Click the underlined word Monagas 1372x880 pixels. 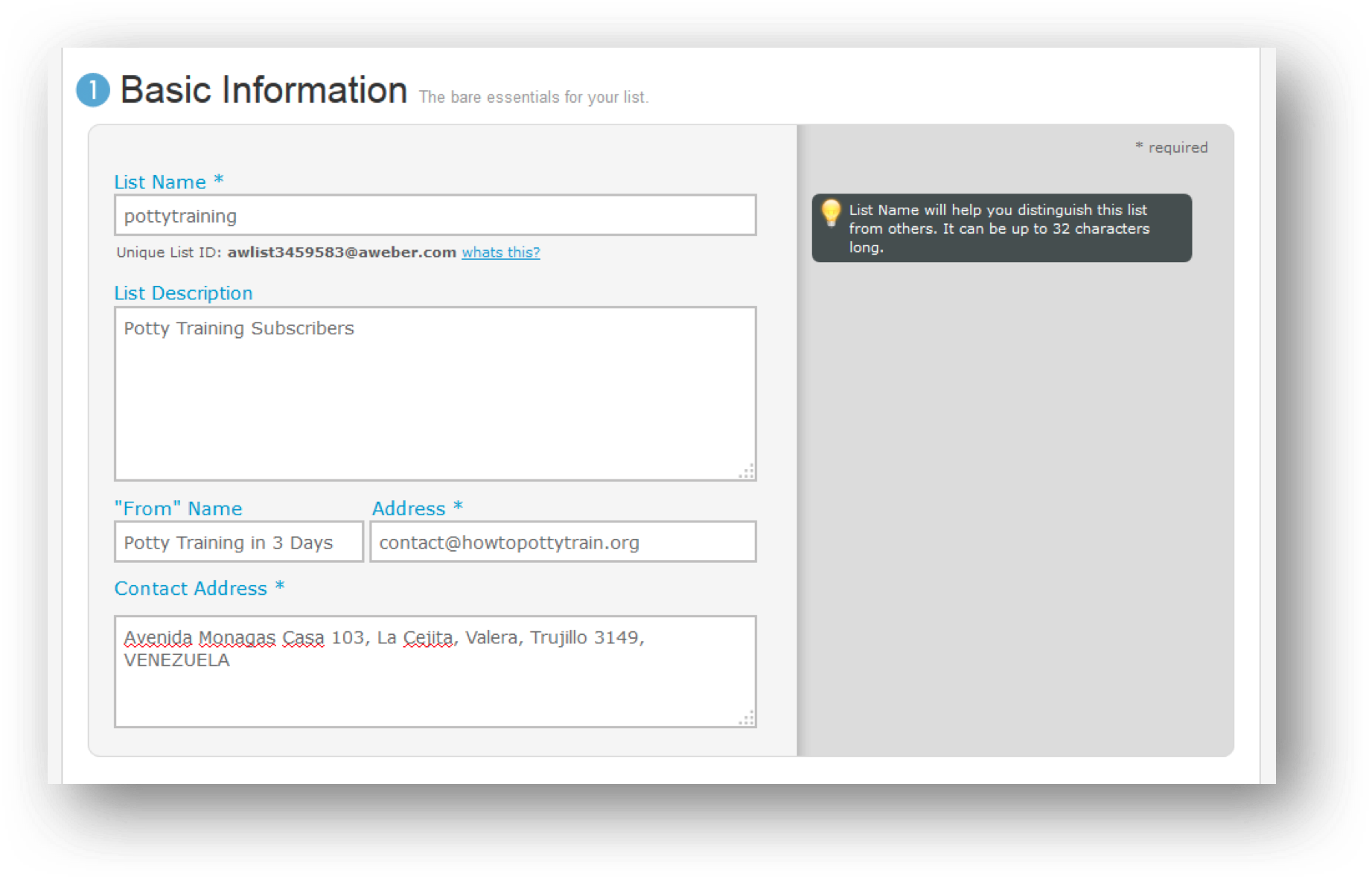237,638
